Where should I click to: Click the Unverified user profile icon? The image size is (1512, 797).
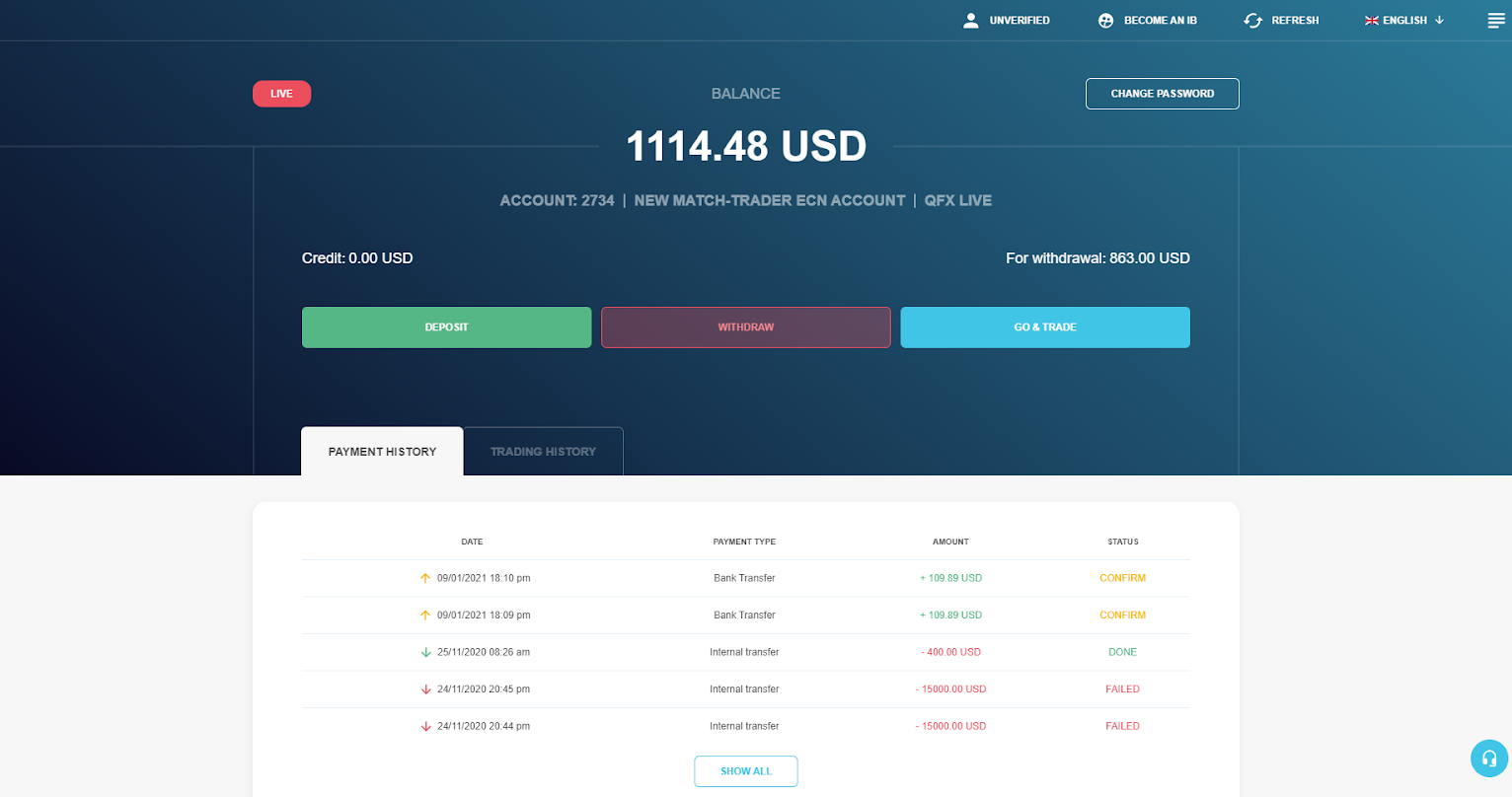click(970, 20)
